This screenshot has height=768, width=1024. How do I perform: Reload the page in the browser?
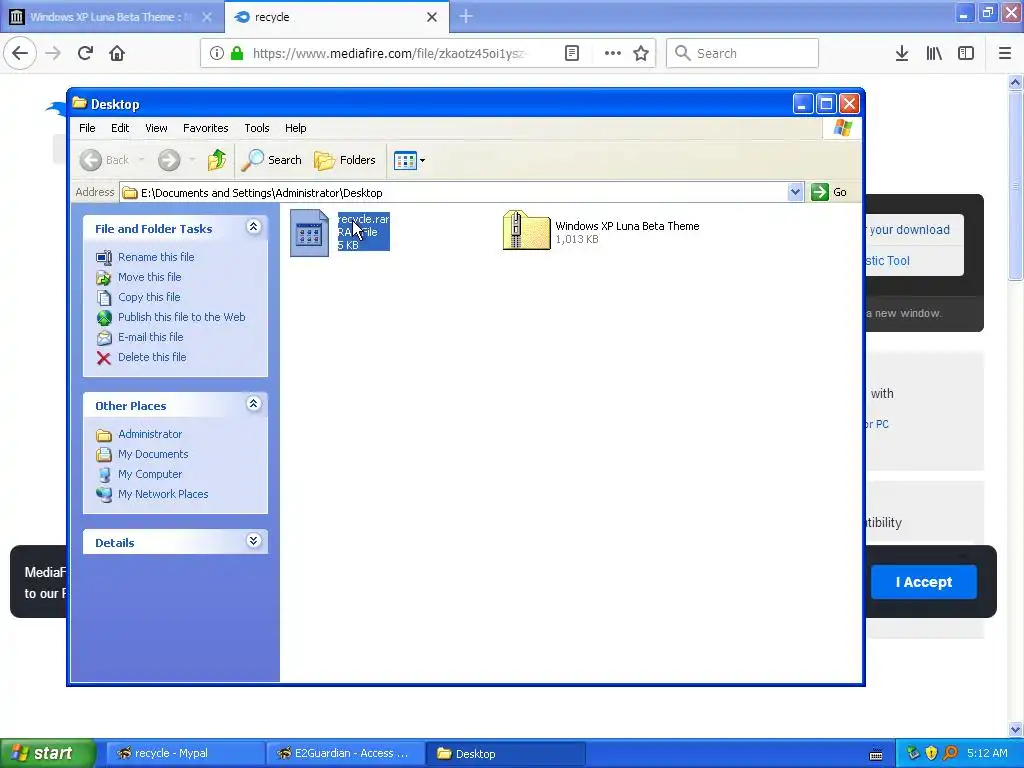(85, 53)
